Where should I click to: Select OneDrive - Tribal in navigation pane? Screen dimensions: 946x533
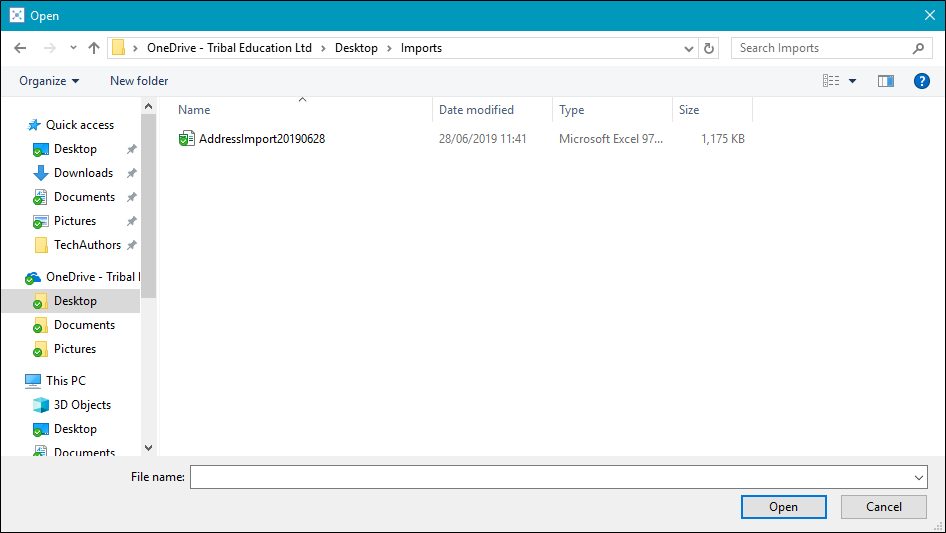[x=93, y=277]
